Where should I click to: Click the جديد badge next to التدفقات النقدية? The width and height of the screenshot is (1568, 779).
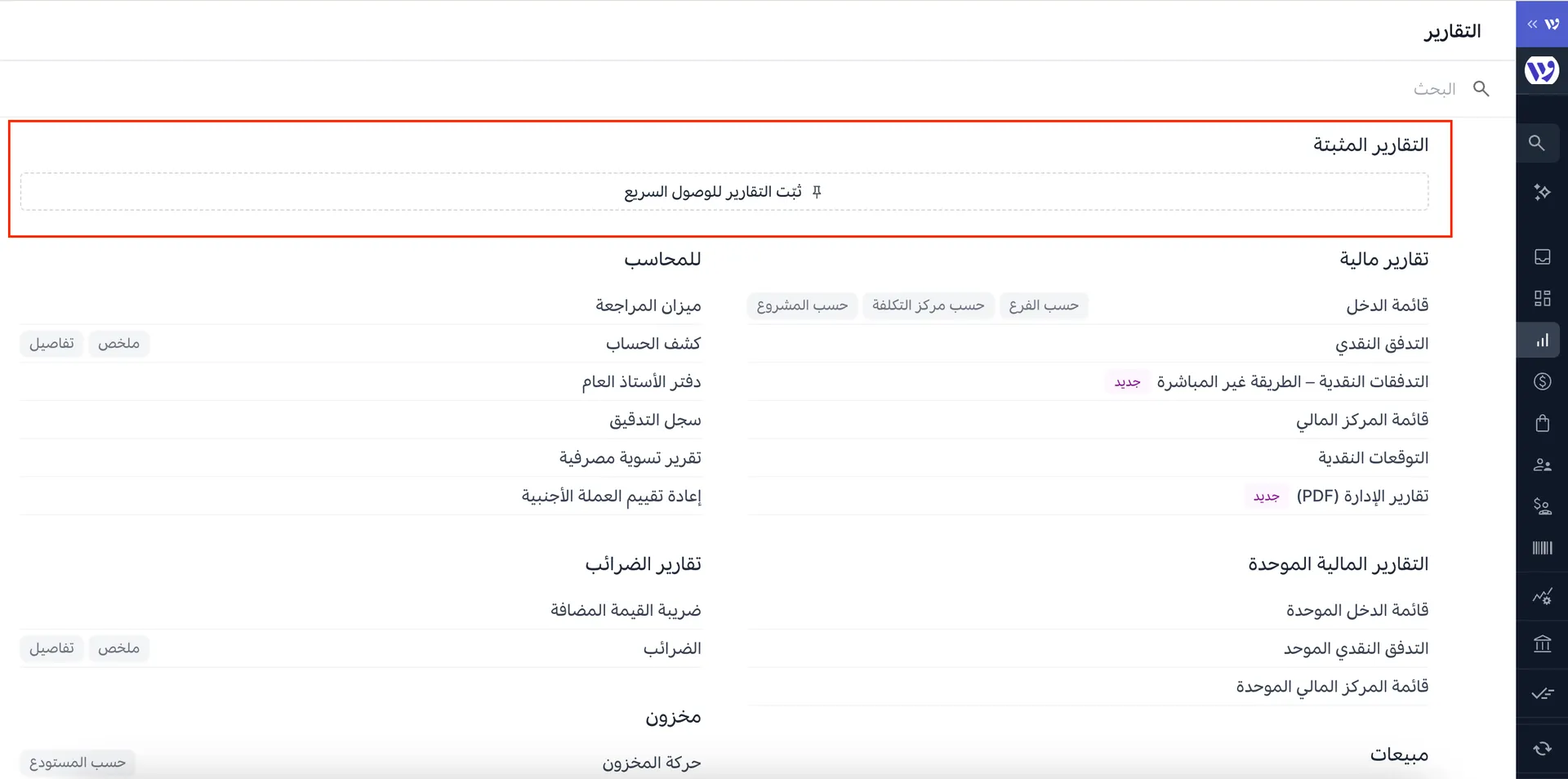coord(1127,382)
